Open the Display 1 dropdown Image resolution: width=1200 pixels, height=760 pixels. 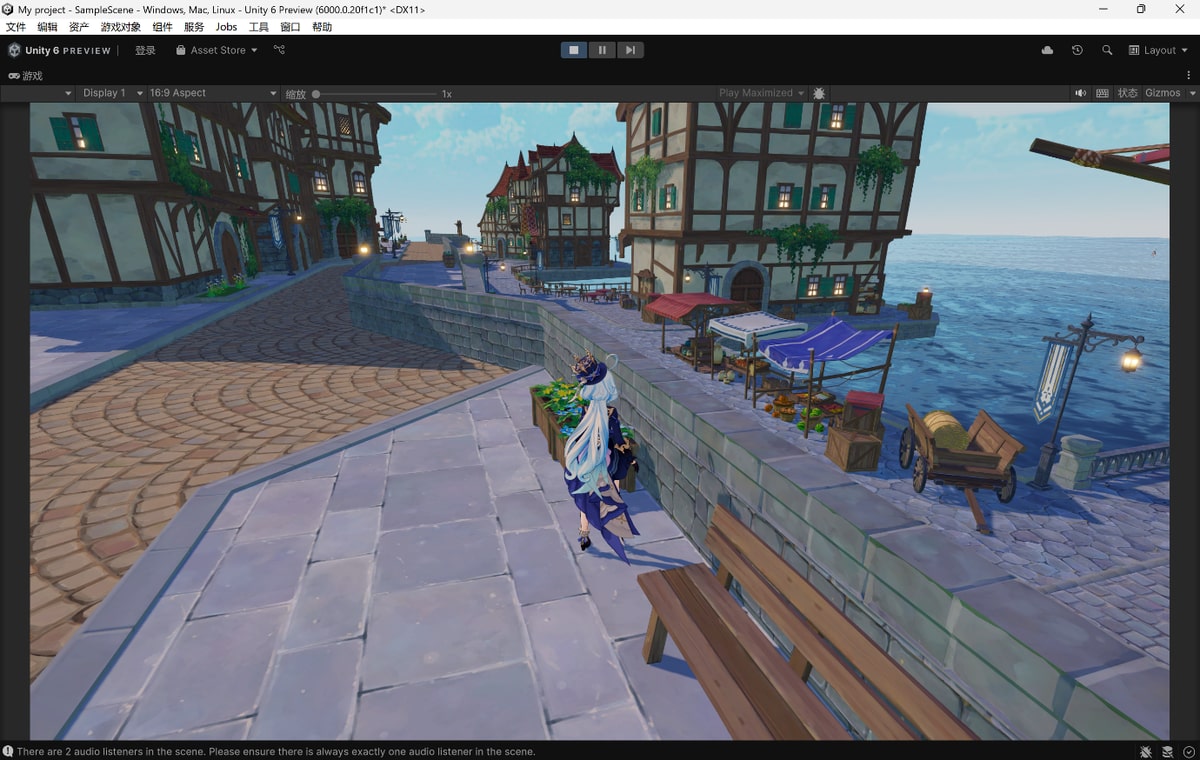pos(111,93)
